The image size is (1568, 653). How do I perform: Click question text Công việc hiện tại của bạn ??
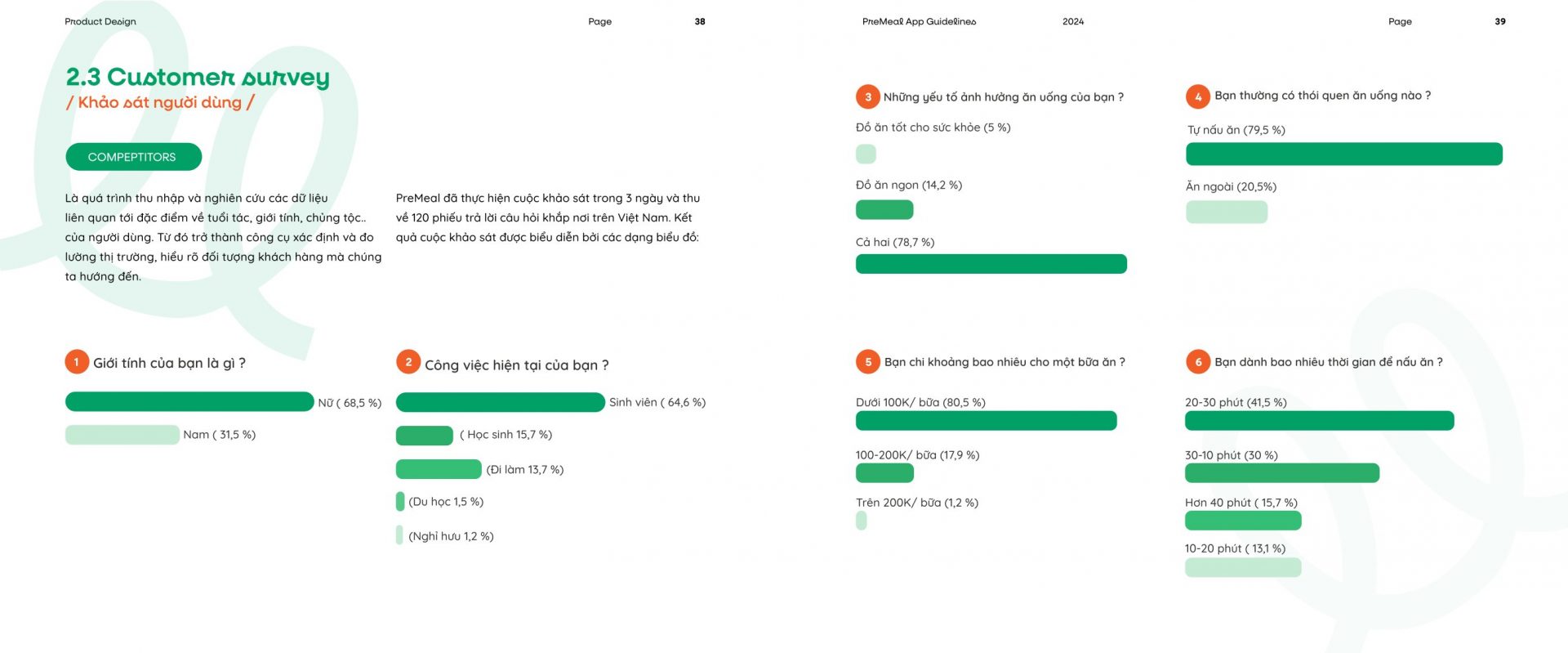click(x=517, y=365)
